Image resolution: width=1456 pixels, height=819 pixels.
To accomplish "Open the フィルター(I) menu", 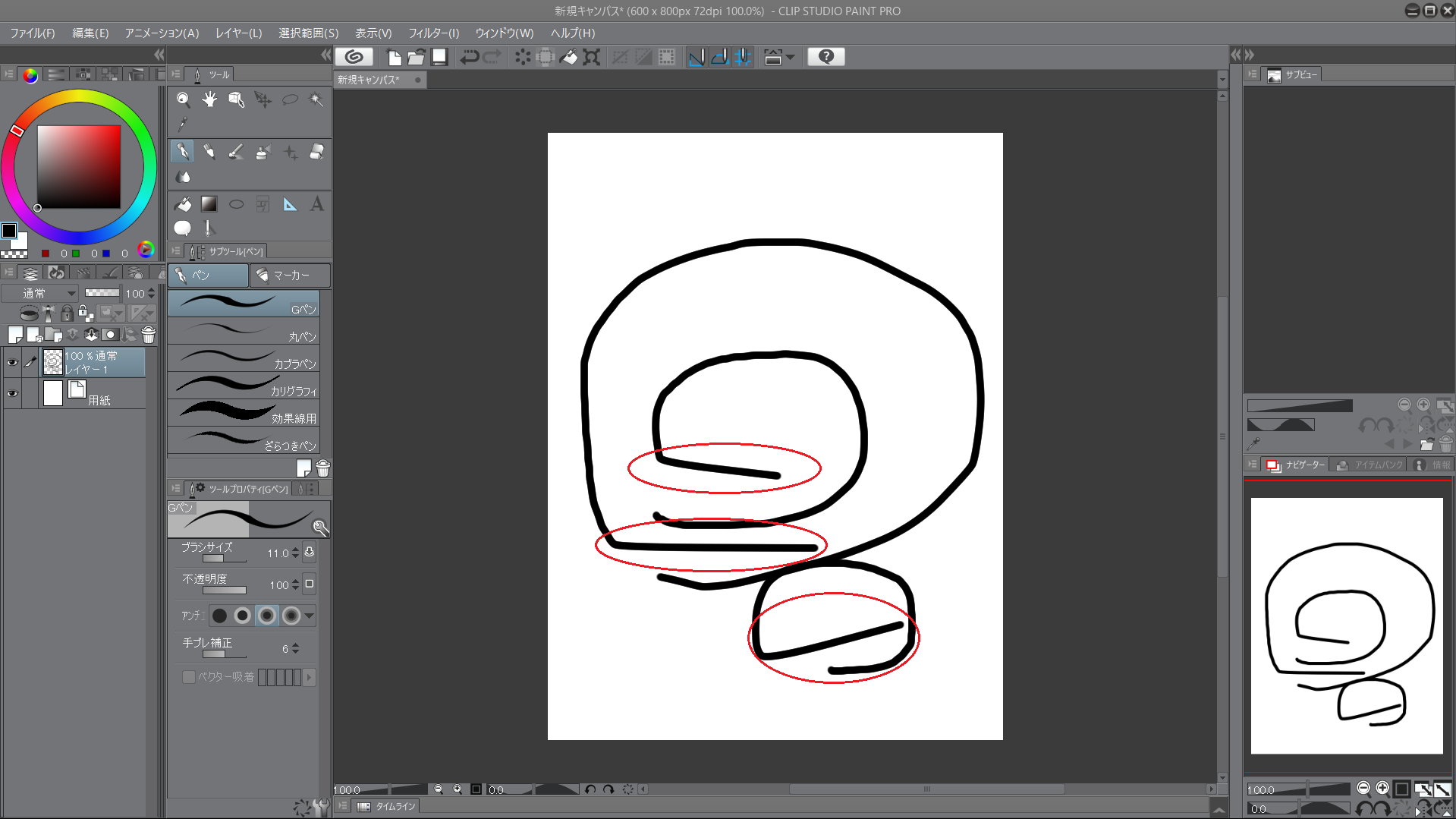I will coord(433,33).
